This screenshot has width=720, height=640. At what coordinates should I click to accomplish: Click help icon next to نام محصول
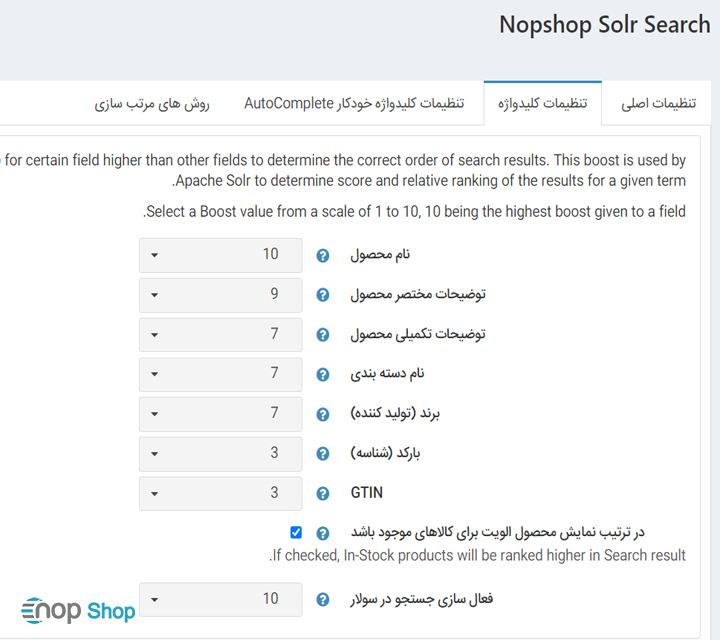(323, 255)
